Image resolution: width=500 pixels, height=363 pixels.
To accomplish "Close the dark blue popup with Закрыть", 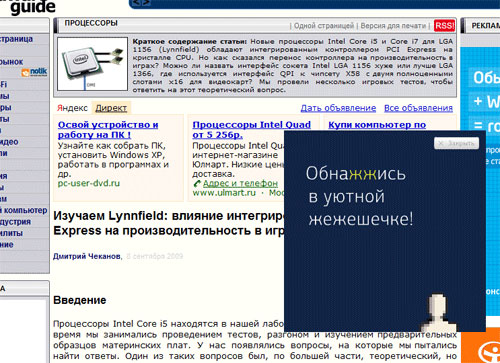I will click(x=457, y=143).
